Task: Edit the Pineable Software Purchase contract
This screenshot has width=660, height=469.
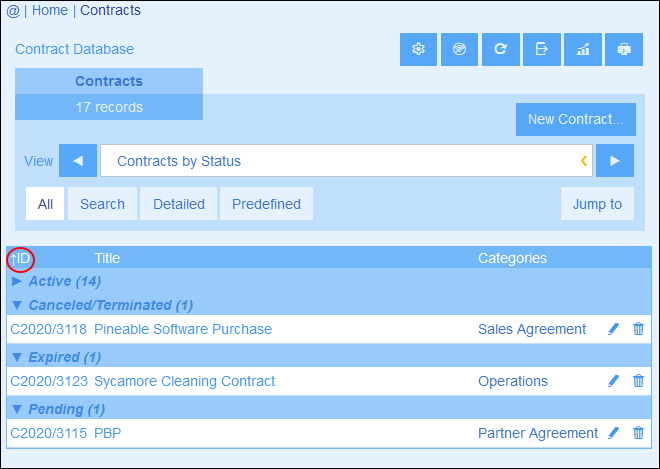Action: pyautogui.click(x=614, y=329)
